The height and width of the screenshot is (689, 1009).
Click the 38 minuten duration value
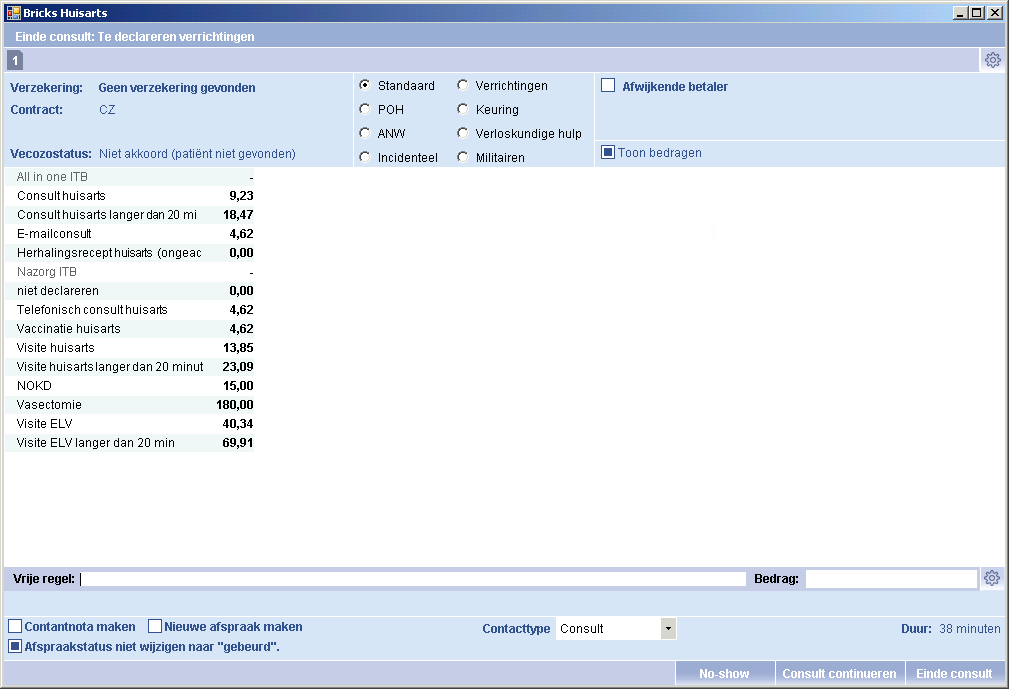coord(970,629)
